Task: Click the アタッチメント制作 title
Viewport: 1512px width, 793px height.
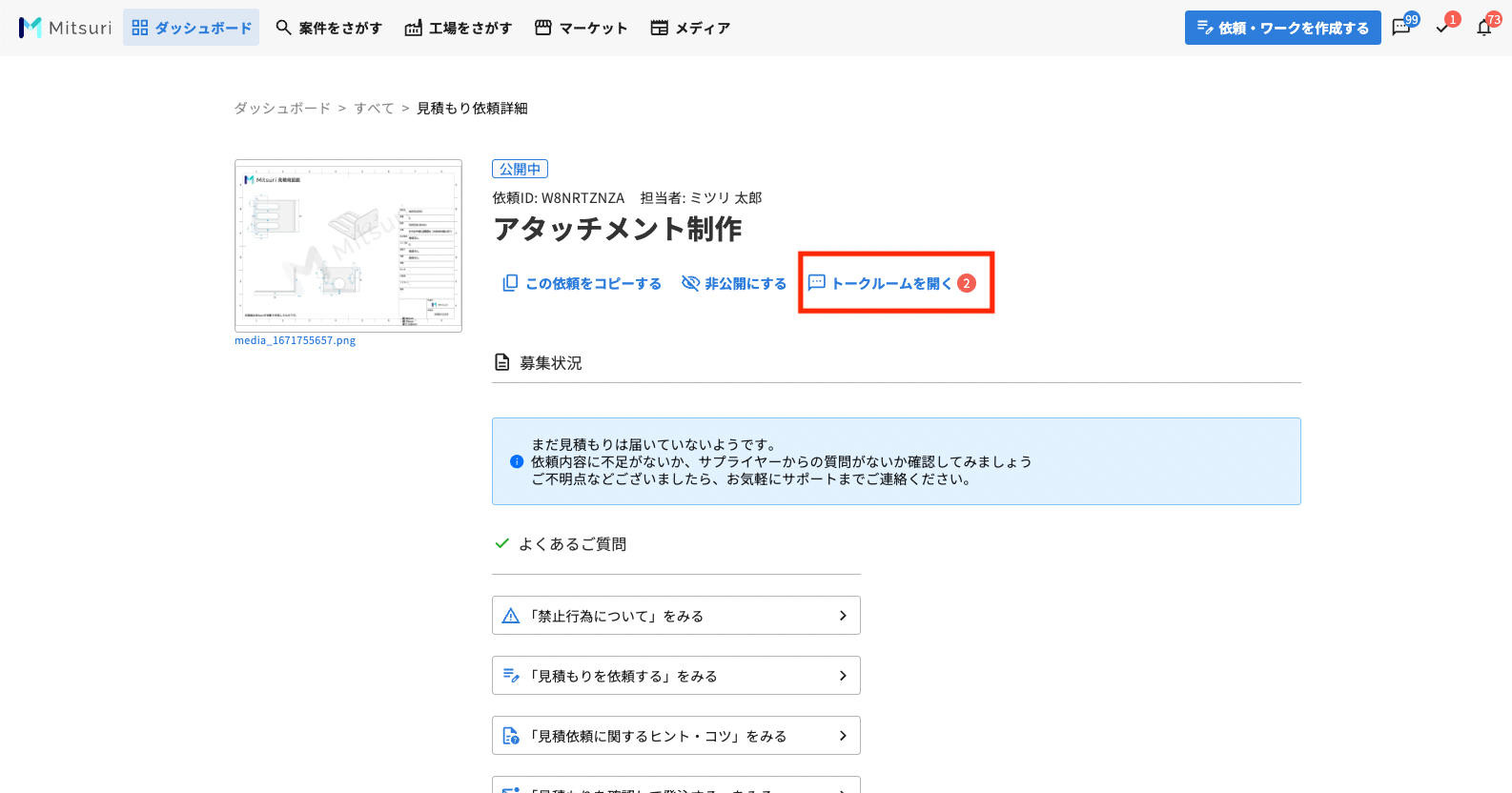Action: point(618,229)
